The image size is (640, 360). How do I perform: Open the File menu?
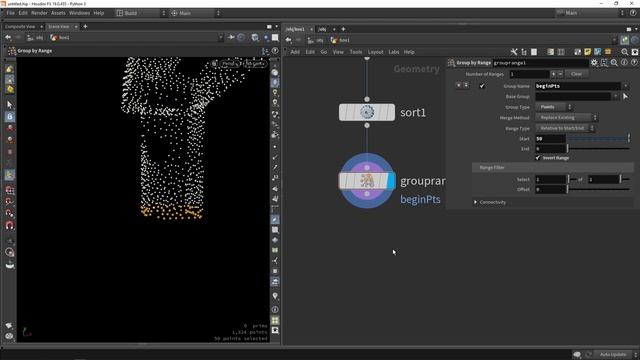pos(10,13)
